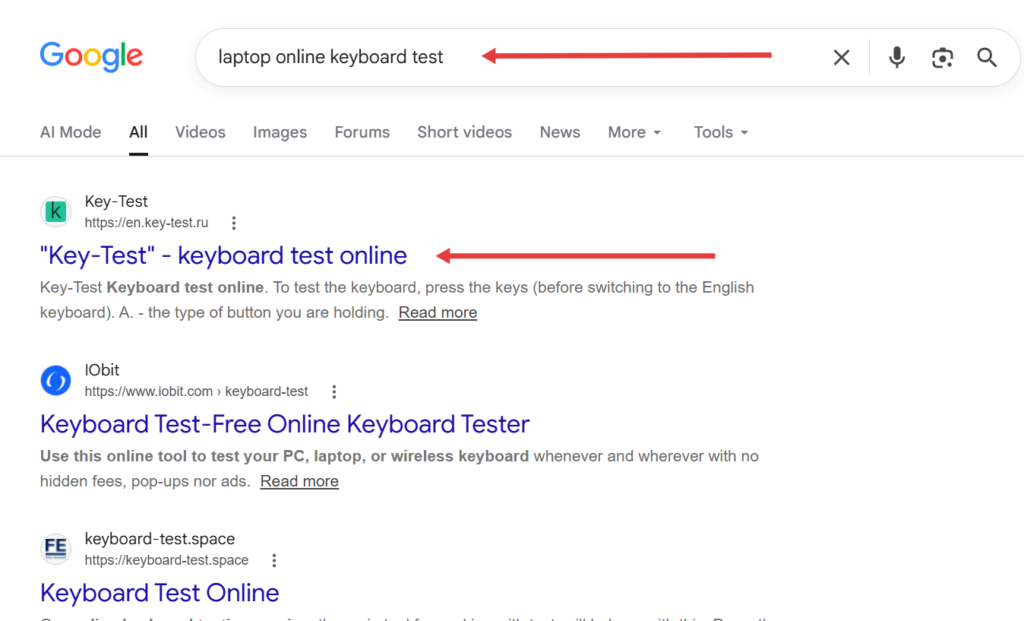The image size is (1024, 621).
Task: Expand the More dropdown
Action: click(x=634, y=133)
